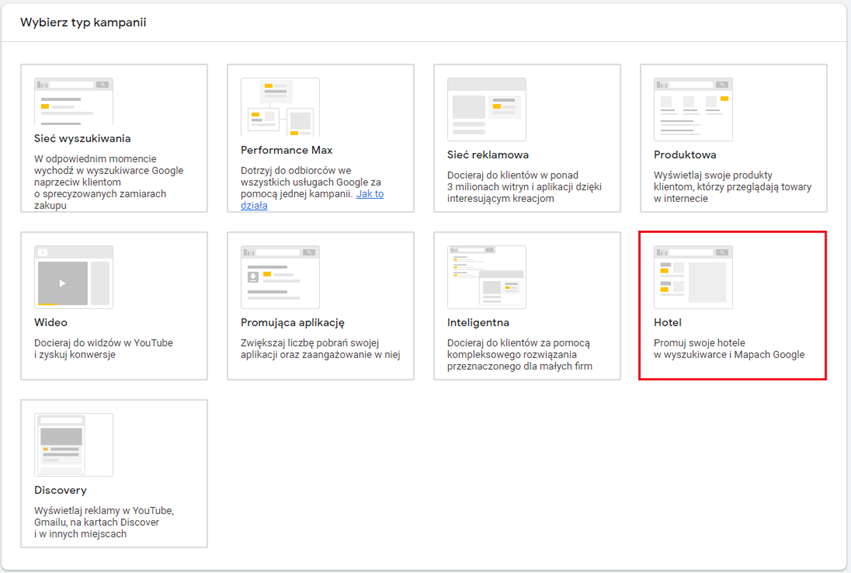The height and width of the screenshot is (573, 851).
Task: Select the "Wideo" card title
Action: point(51,323)
